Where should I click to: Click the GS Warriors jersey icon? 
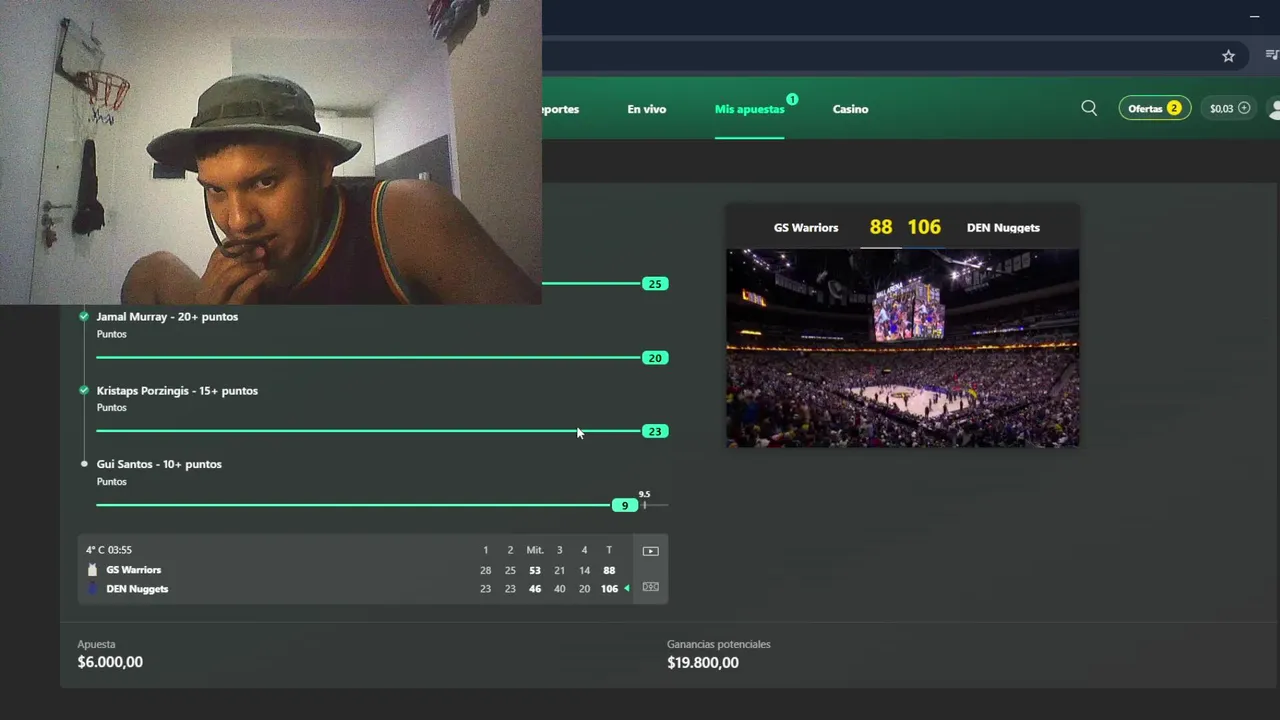pos(93,570)
